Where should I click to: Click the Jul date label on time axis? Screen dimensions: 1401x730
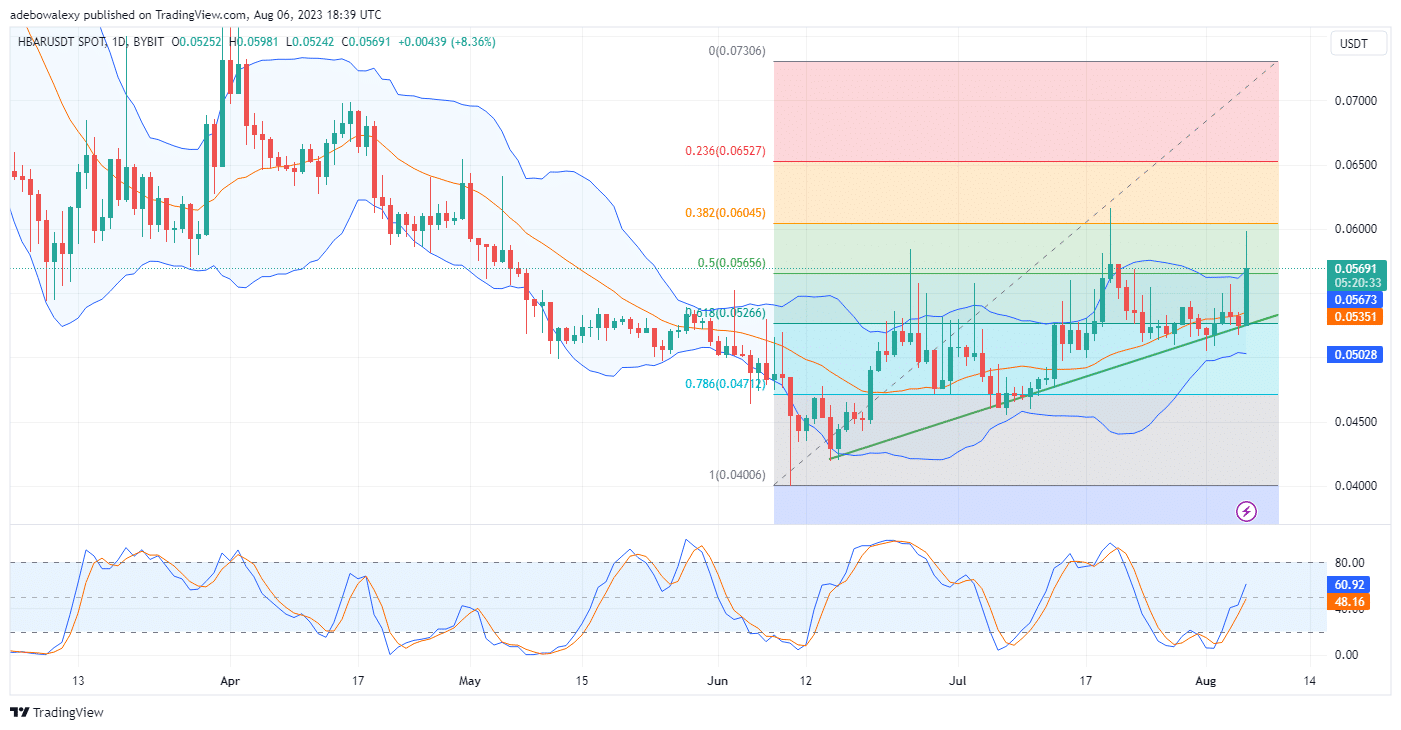tap(958, 681)
